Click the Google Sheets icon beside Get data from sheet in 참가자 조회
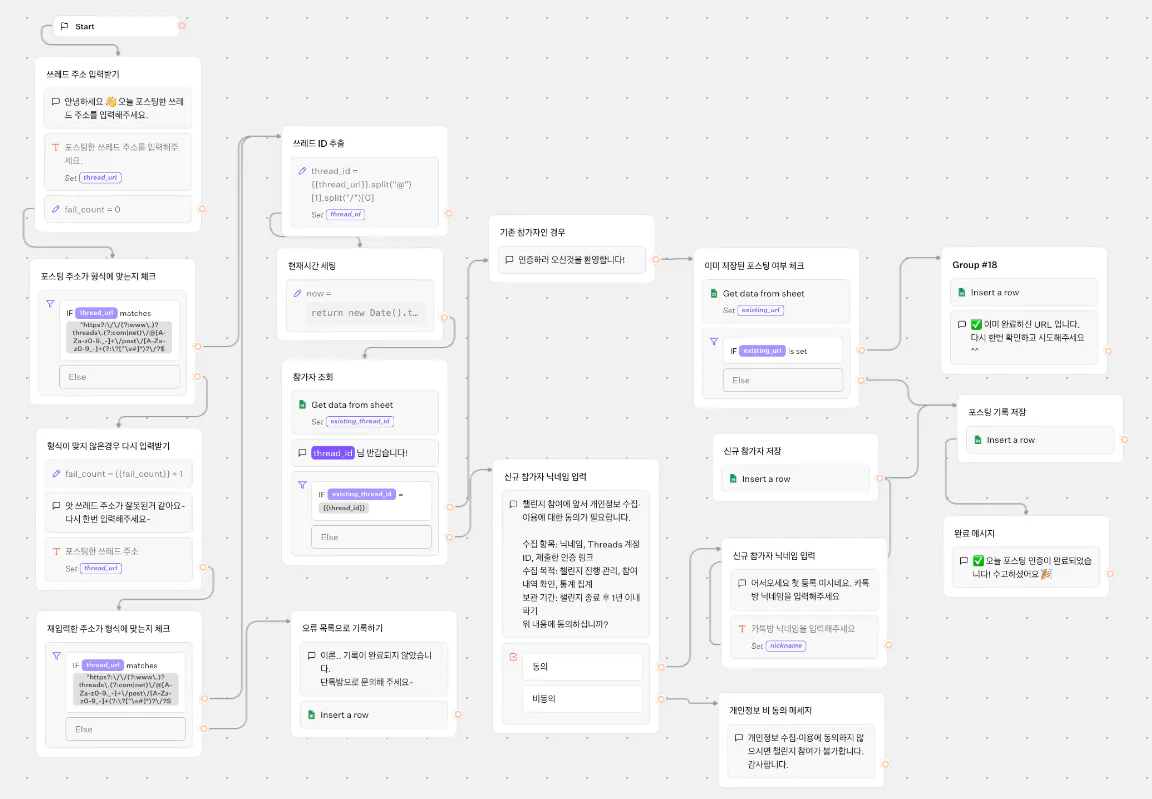This screenshot has height=799, width=1152. [x=302, y=405]
